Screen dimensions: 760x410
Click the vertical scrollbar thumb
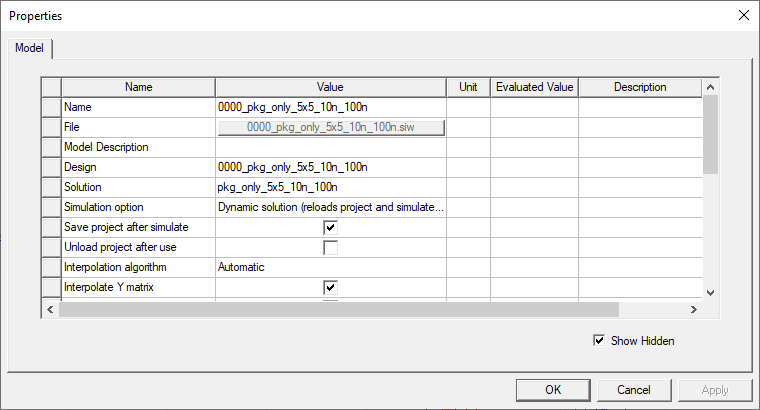point(711,136)
